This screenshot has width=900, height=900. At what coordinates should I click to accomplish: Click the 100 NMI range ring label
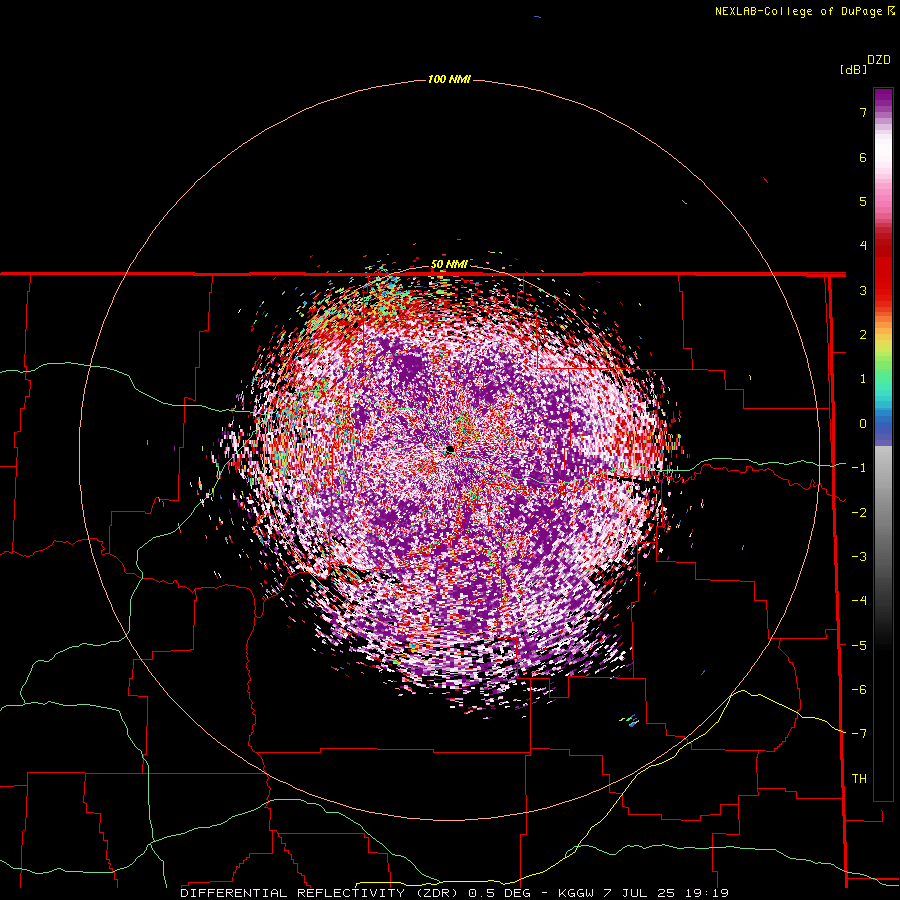(449, 79)
